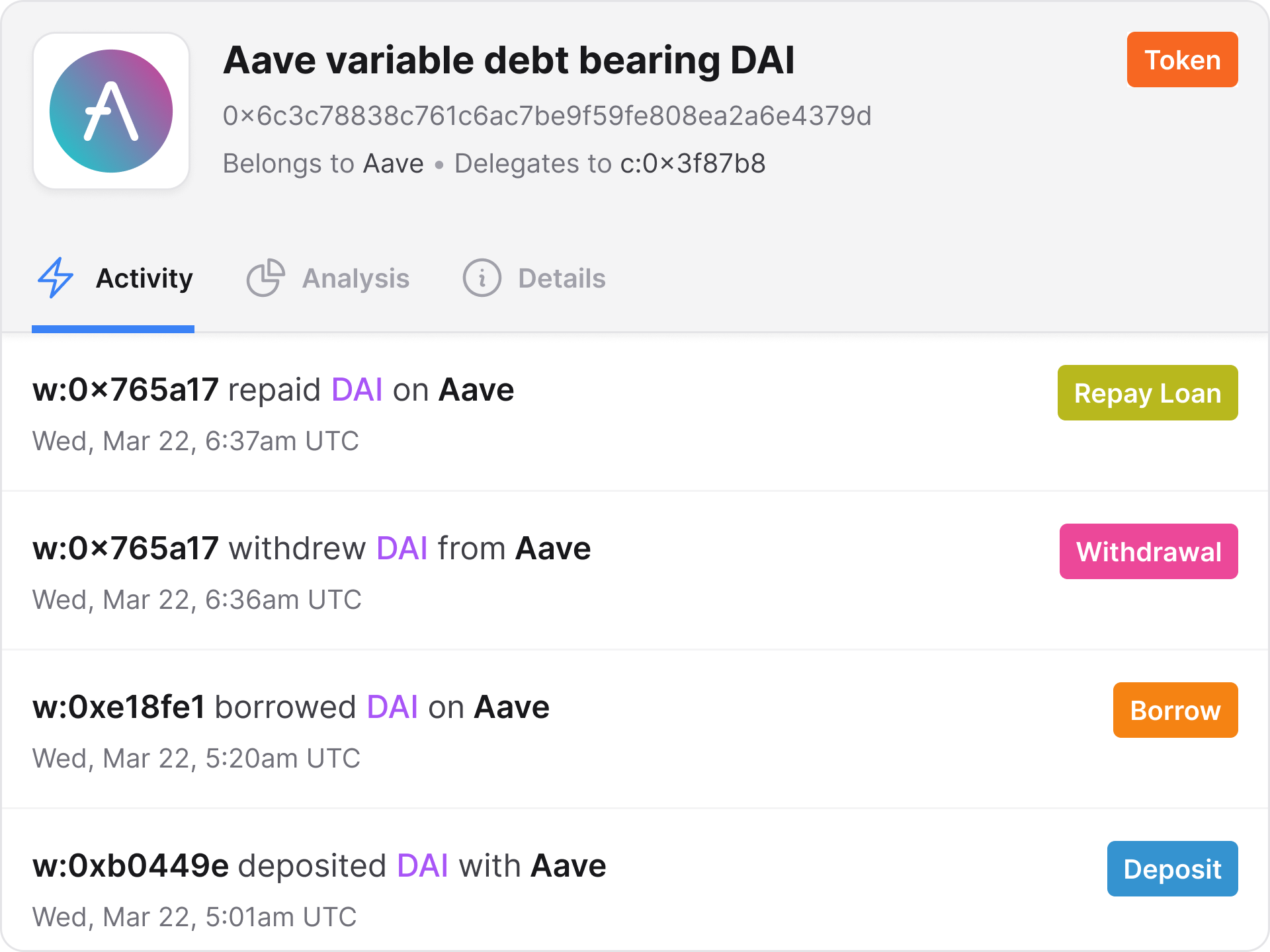
Task: Toggle the Details section expander
Action: point(536,278)
